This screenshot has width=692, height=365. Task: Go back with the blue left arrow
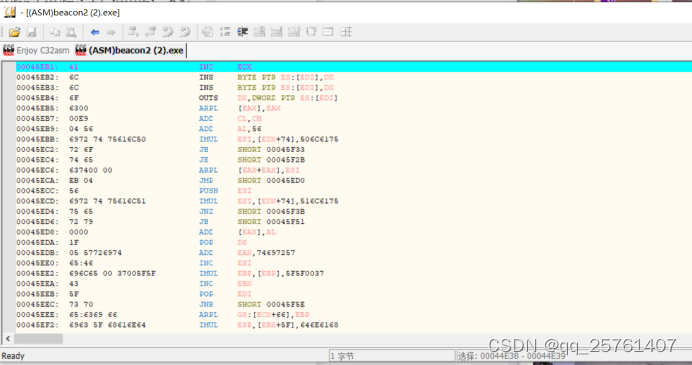pos(94,32)
